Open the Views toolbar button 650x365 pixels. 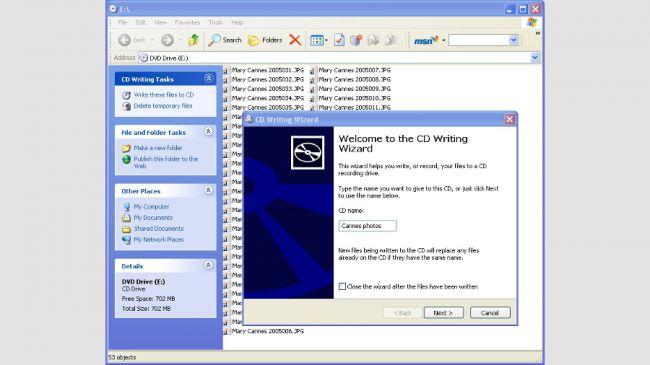tap(318, 40)
